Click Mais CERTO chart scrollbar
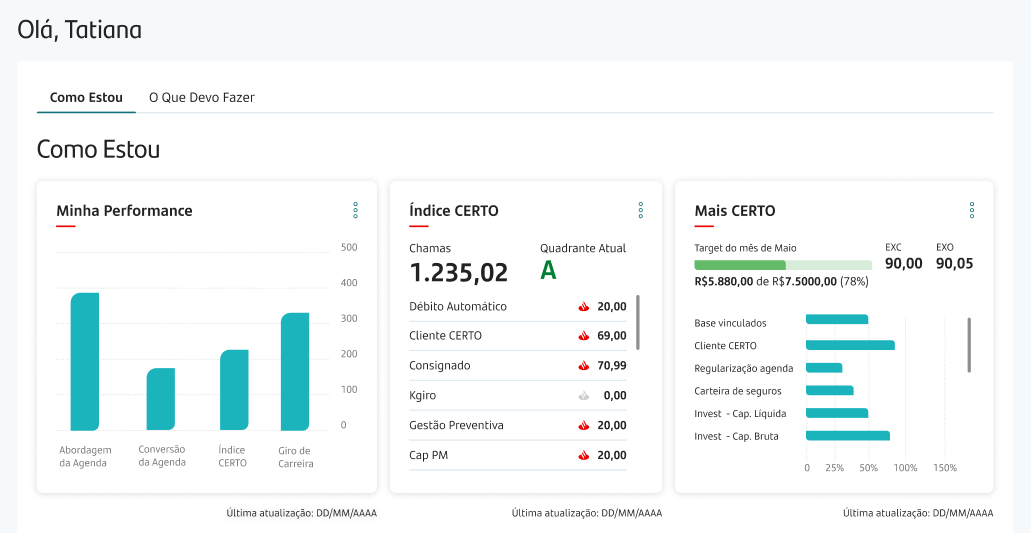The image size is (1031, 533). pyautogui.click(x=969, y=345)
